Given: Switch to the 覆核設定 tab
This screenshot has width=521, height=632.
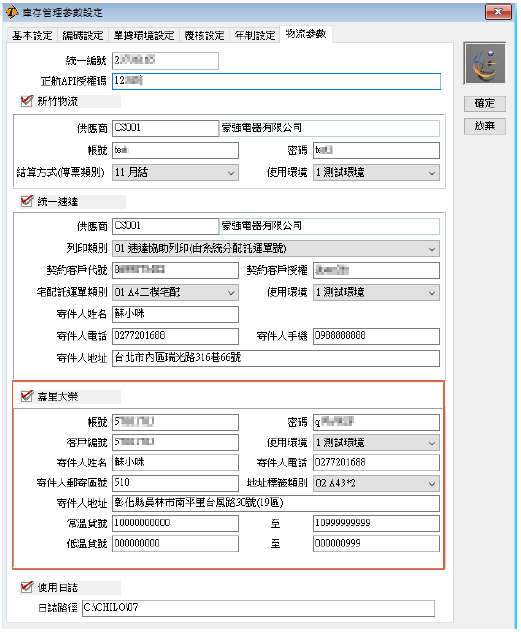Looking at the screenshot, I should (204, 35).
